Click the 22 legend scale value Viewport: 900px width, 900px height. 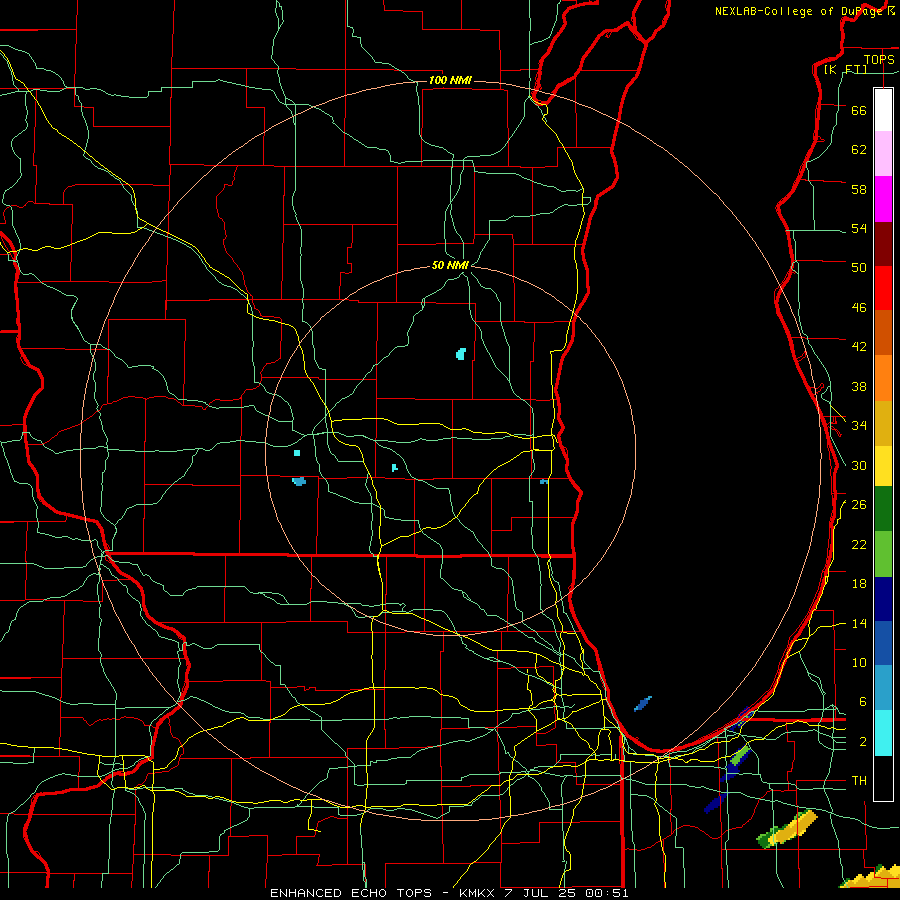pos(859,544)
